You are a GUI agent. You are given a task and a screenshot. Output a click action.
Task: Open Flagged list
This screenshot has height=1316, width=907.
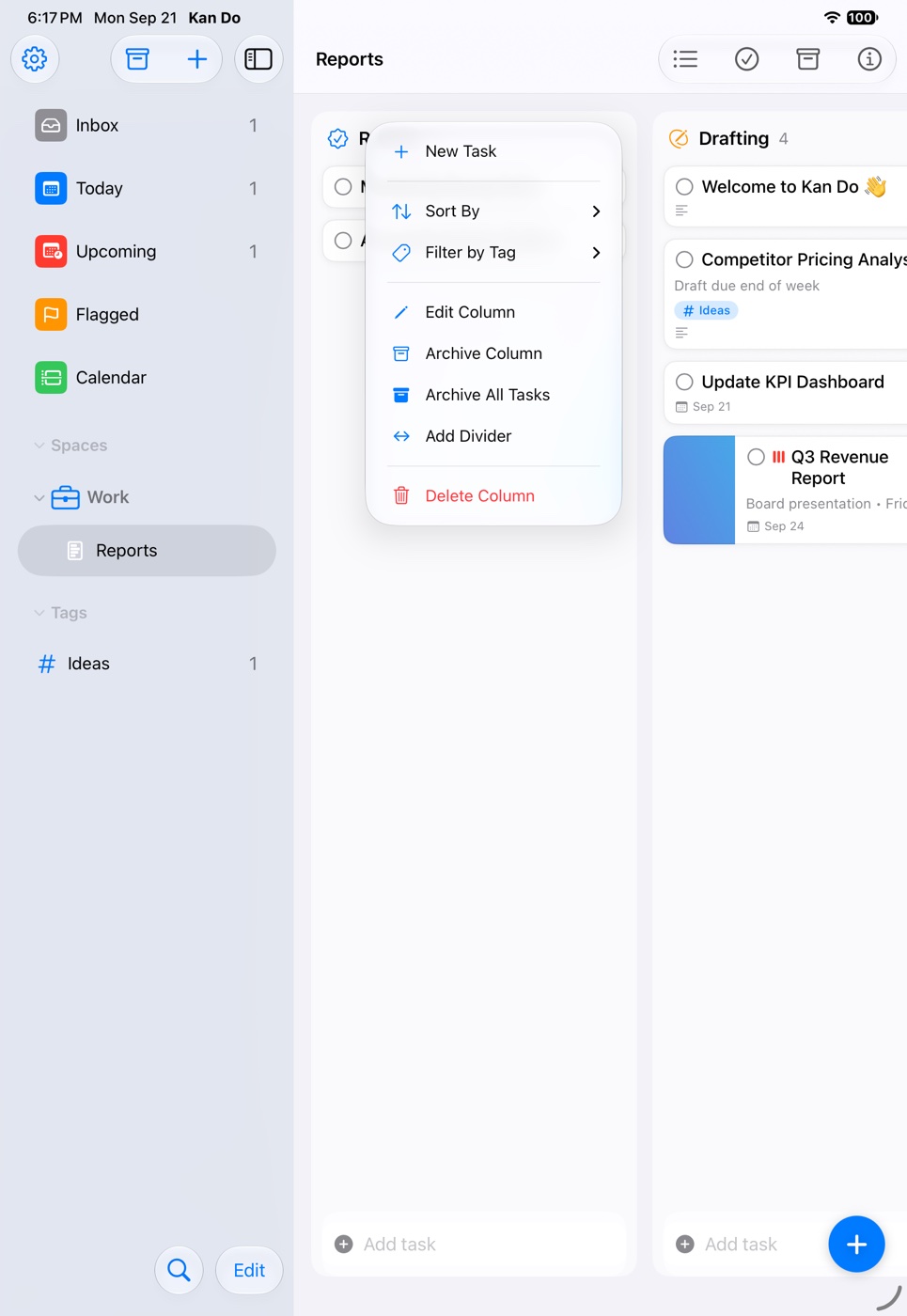point(147,314)
